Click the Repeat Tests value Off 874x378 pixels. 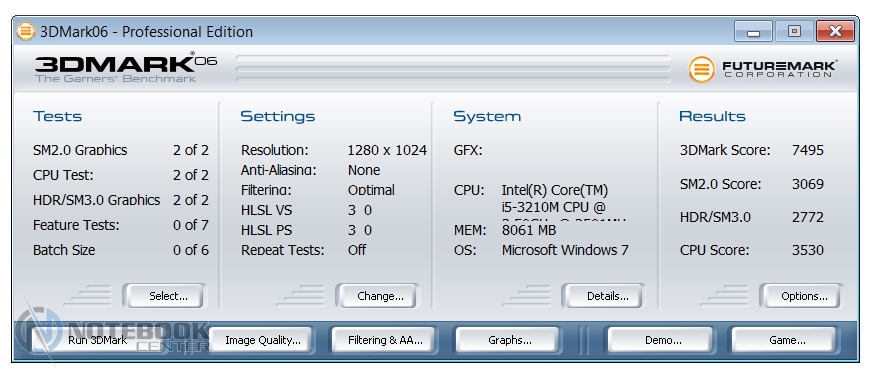(357, 250)
